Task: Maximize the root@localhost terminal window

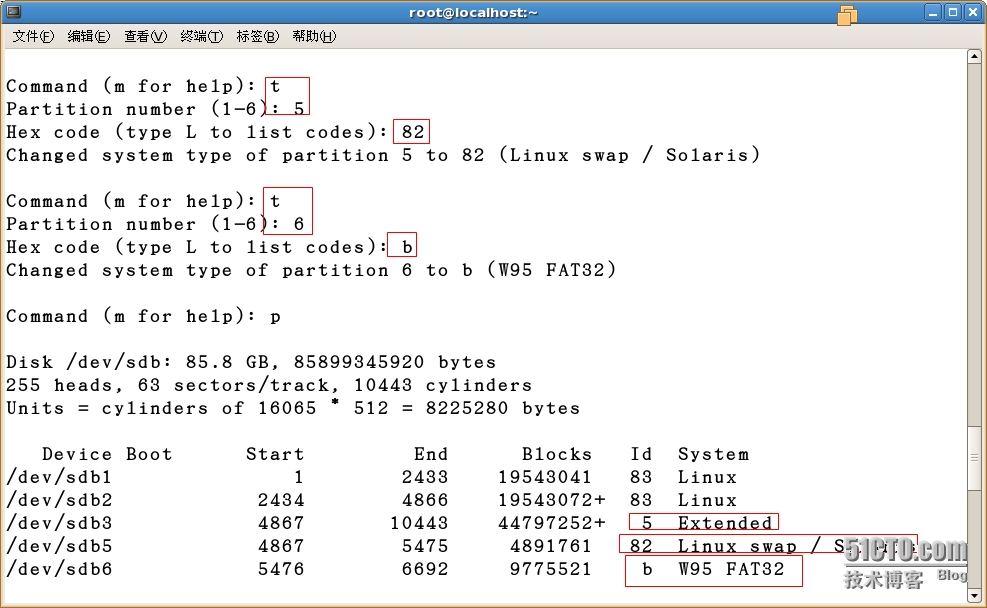Action: [953, 12]
